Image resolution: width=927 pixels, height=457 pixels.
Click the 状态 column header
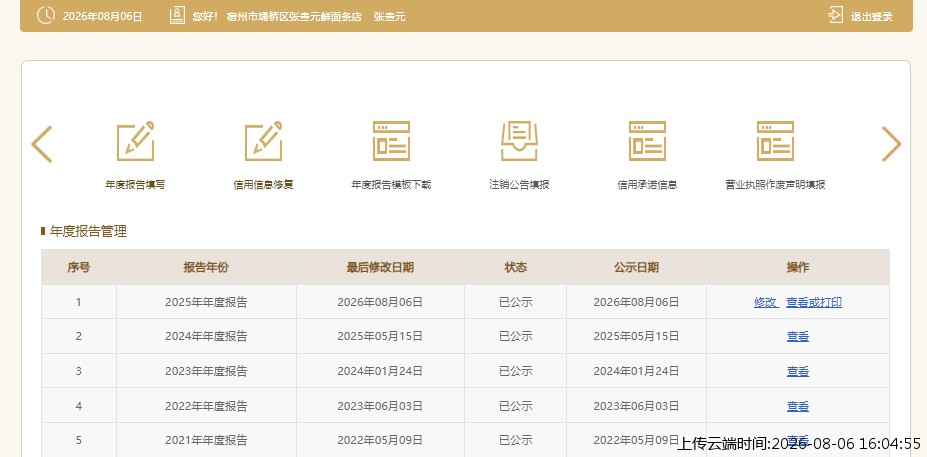(x=516, y=267)
